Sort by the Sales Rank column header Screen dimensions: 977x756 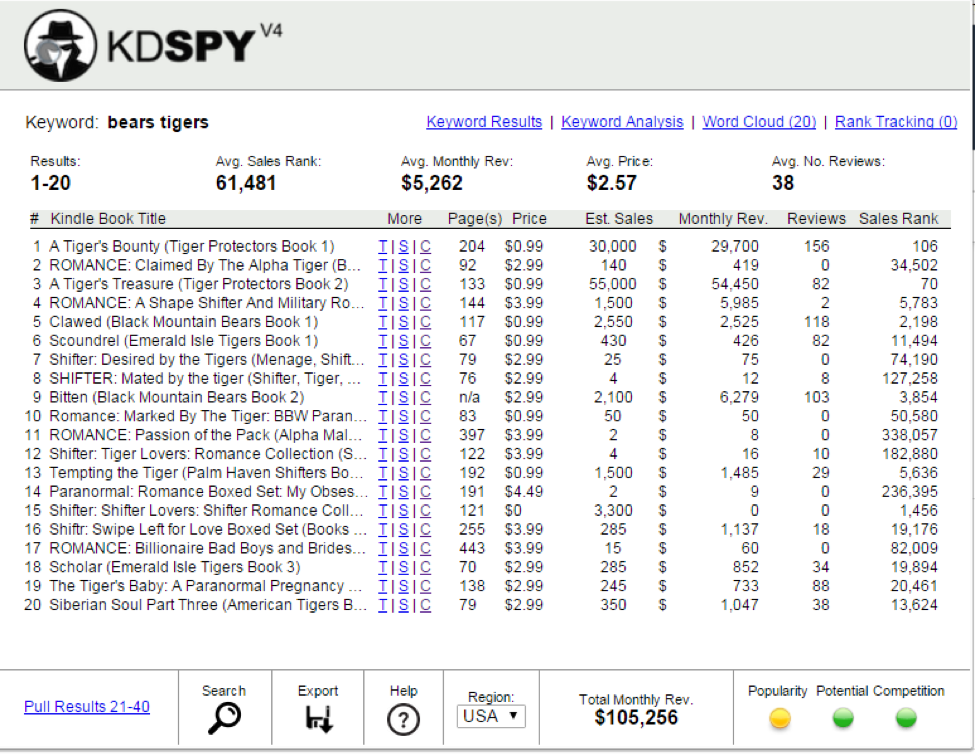tap(898, 219)
